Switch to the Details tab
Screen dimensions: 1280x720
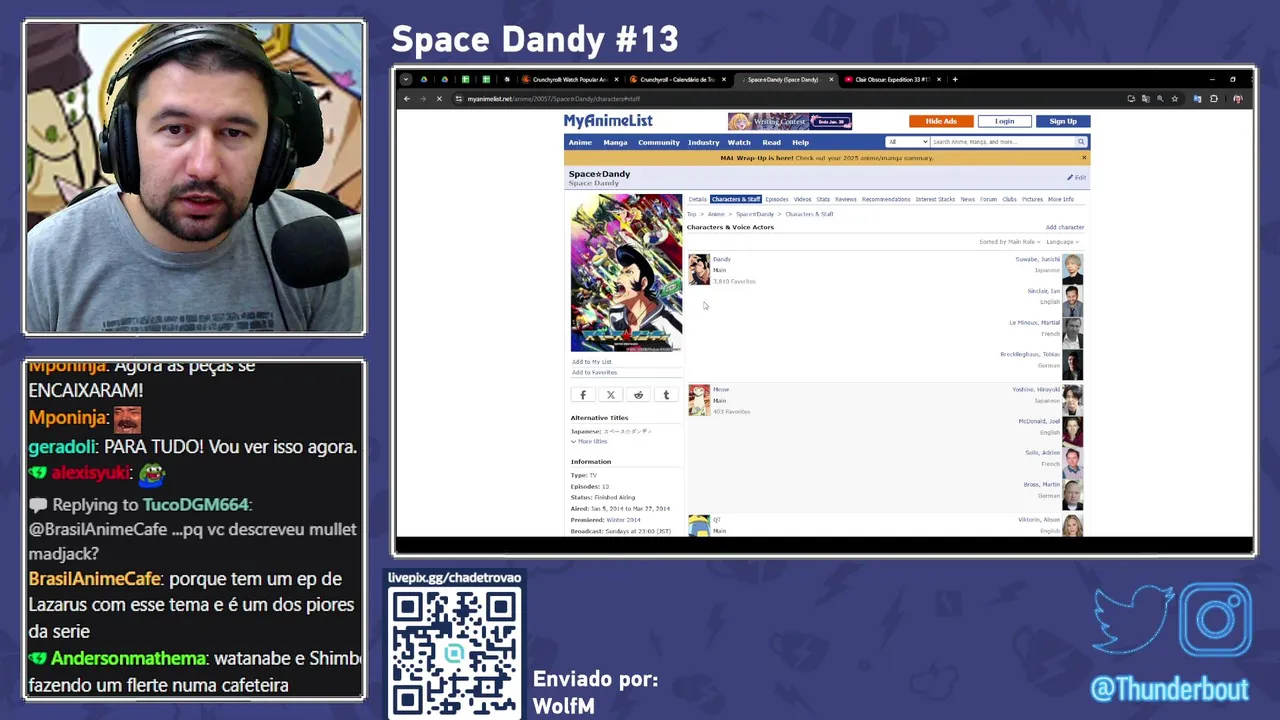(x=697, y=199)
